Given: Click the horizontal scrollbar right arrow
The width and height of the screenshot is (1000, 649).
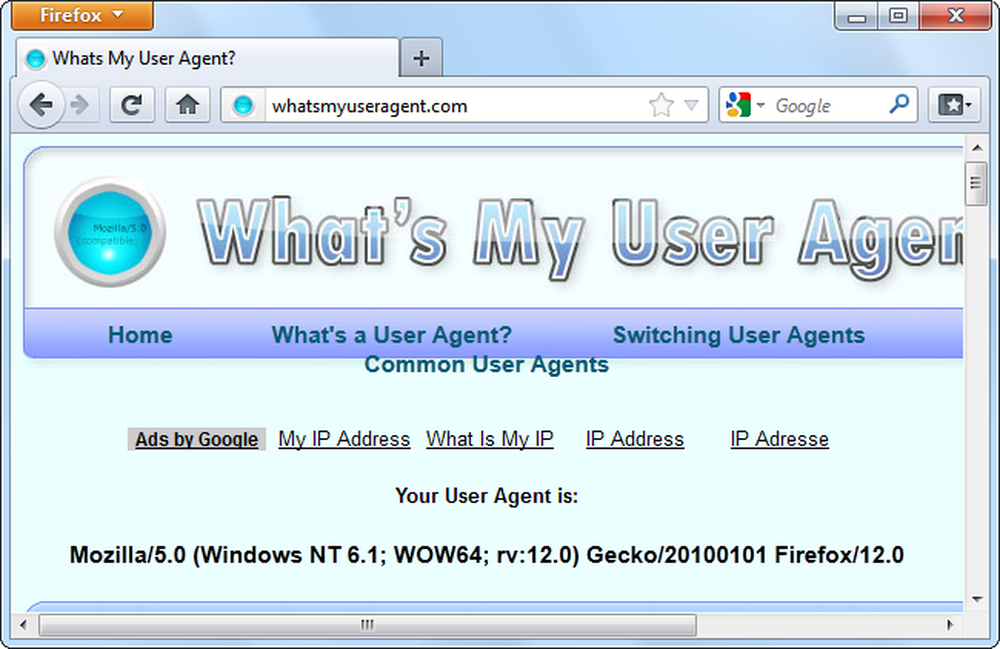Looking at the screenshot, I should click(x=949, y=625).
